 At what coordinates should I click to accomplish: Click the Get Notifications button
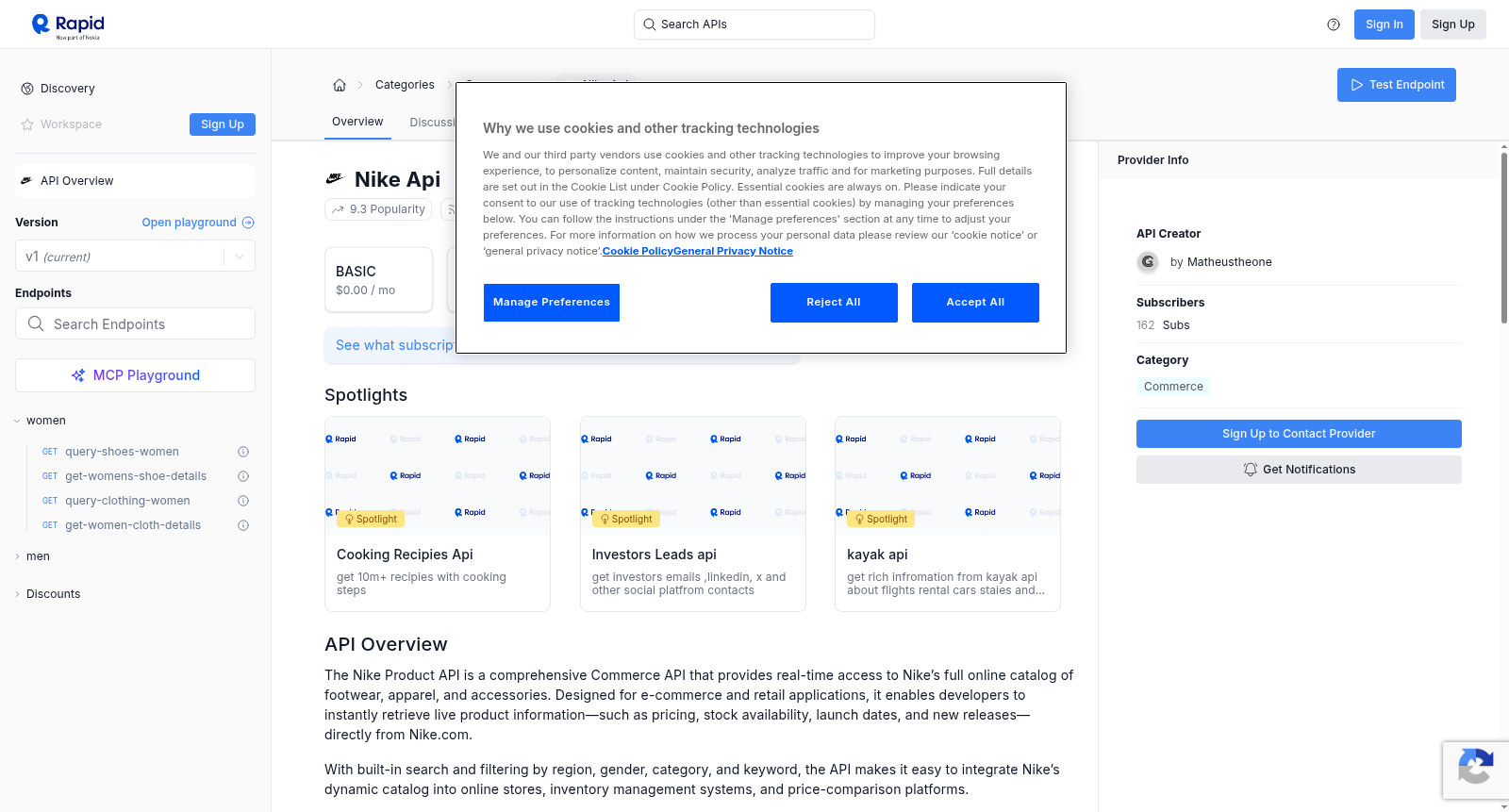[x=1299, y=470]
